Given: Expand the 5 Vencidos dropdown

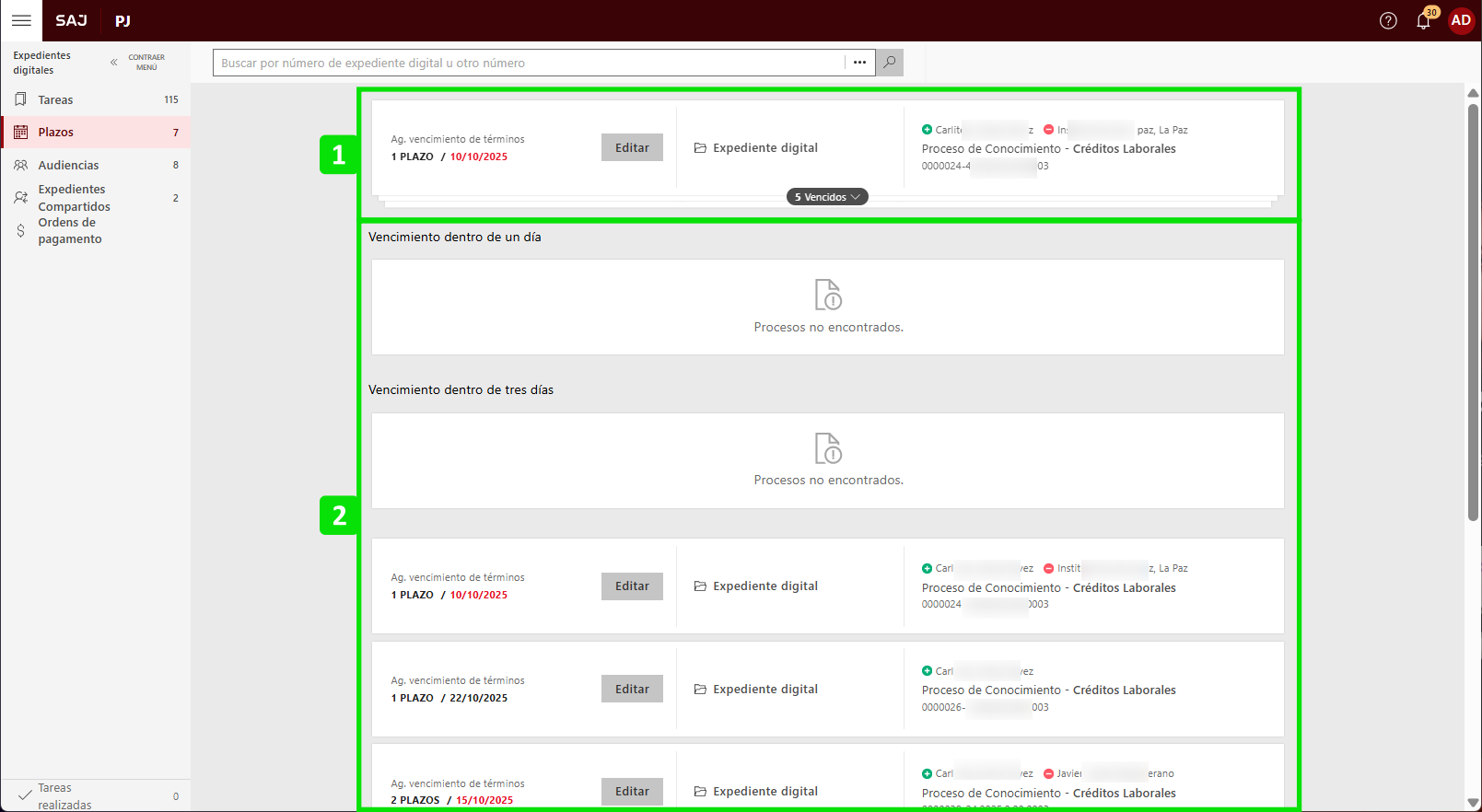Looking at the screenshot, I should point(827,197).
